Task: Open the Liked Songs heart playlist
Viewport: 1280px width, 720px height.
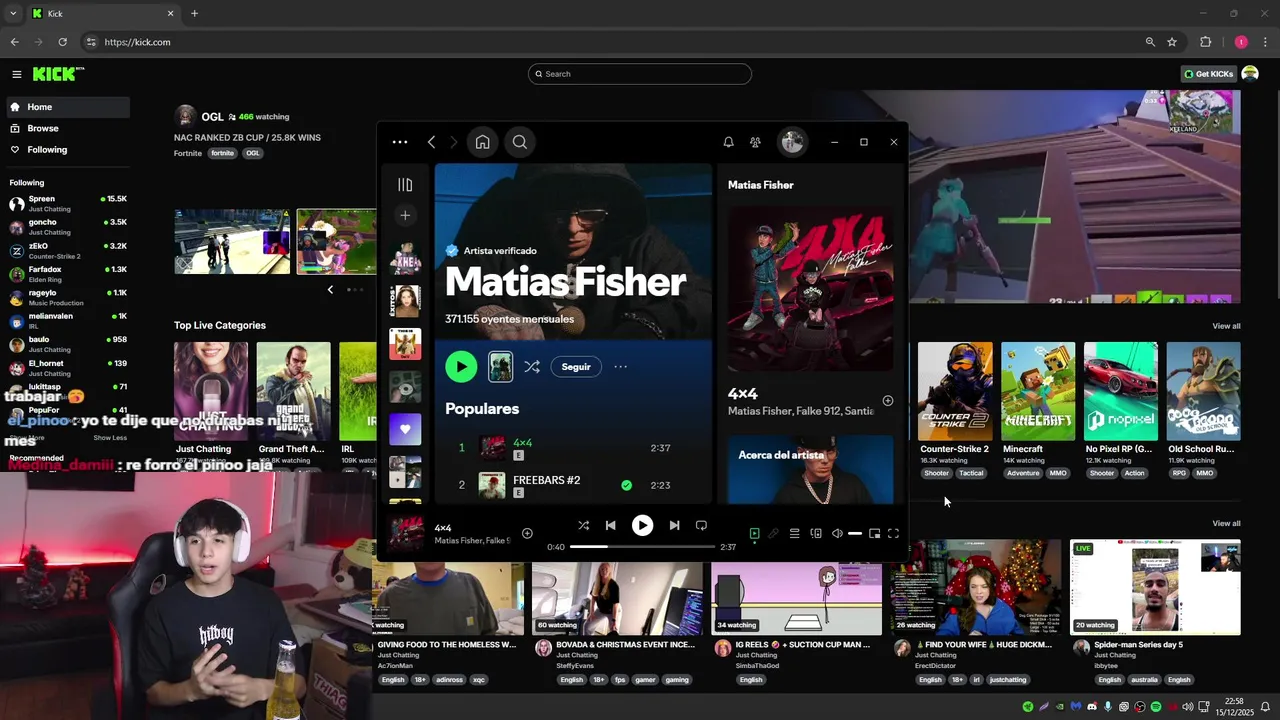Action: pos(405,429)
